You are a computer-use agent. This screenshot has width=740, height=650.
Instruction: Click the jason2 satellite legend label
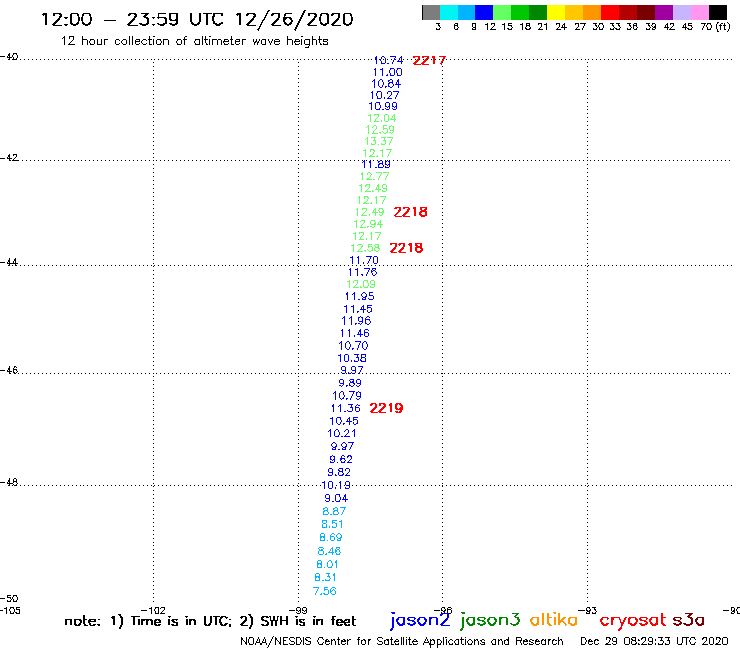click(420, 620)
